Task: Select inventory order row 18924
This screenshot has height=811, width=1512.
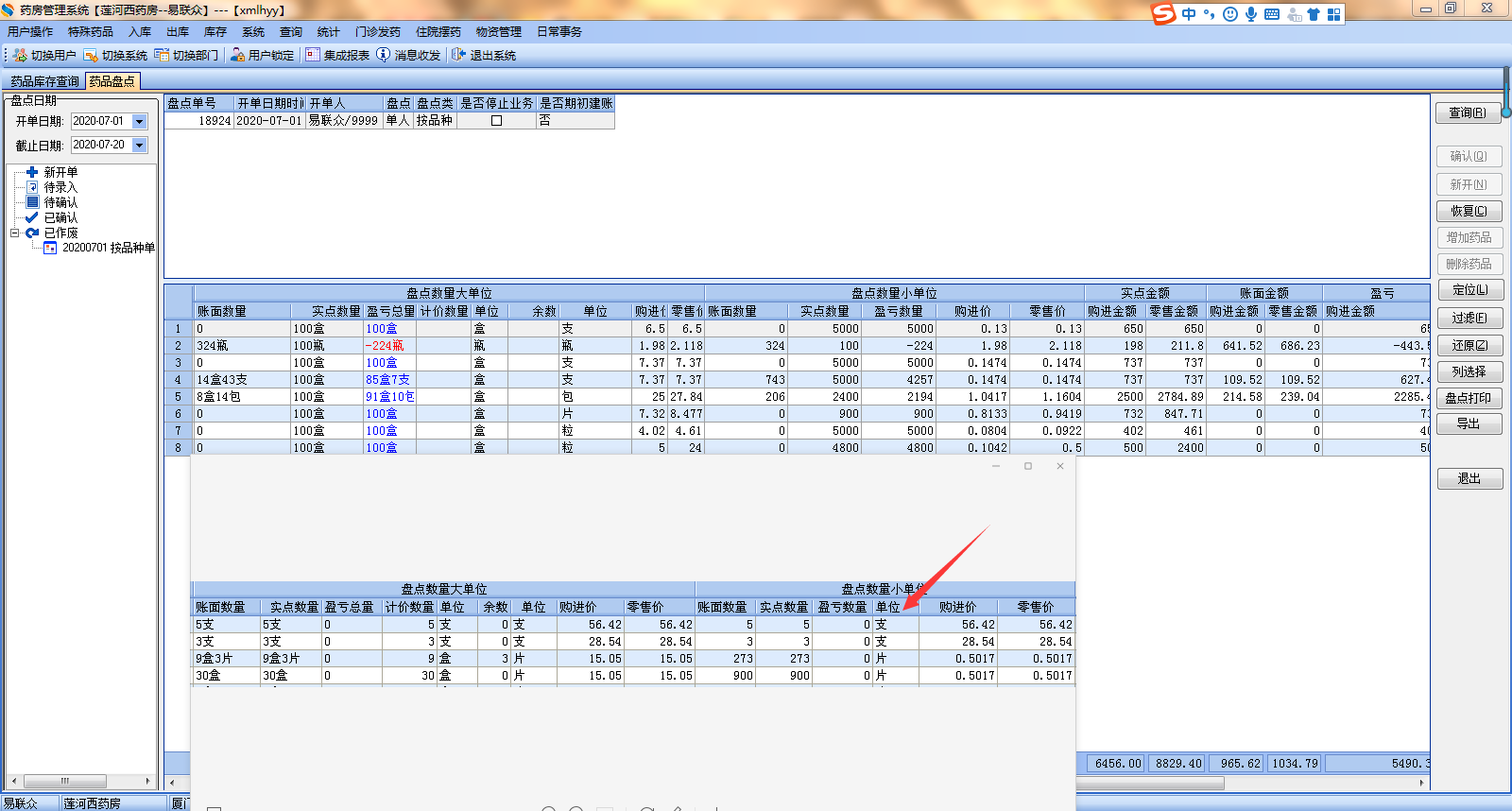Action: coord(389,121)
